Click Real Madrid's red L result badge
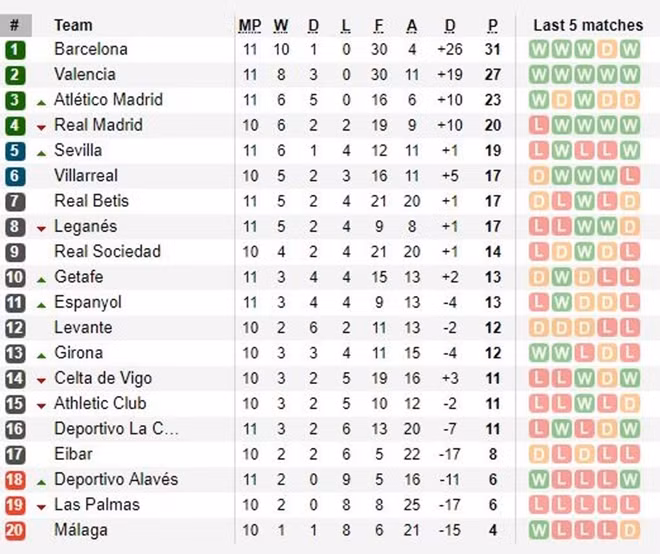This screenshot has width=660, height=554. (538, 125)
